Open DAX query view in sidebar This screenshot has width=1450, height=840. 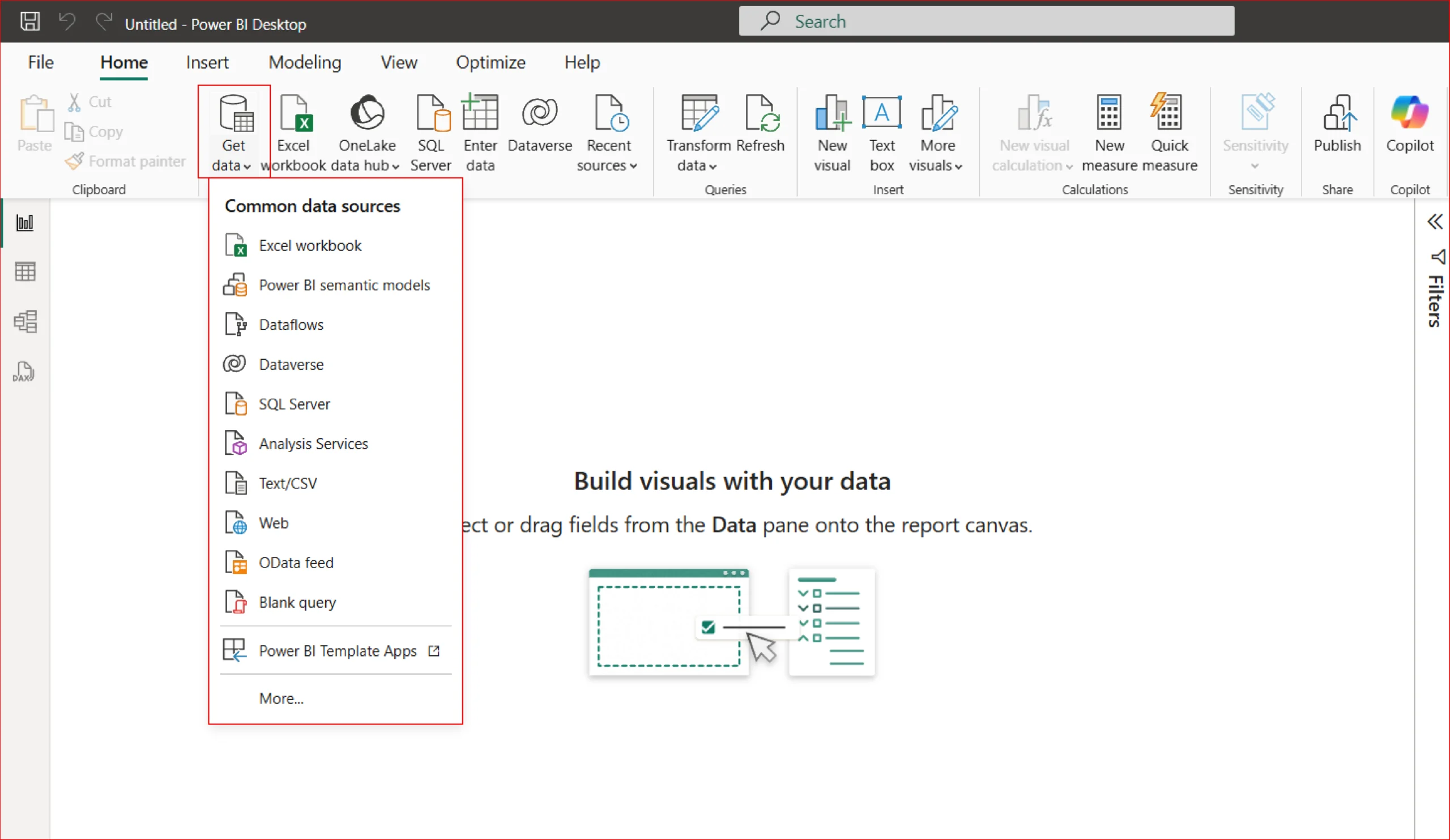point(25,372)
